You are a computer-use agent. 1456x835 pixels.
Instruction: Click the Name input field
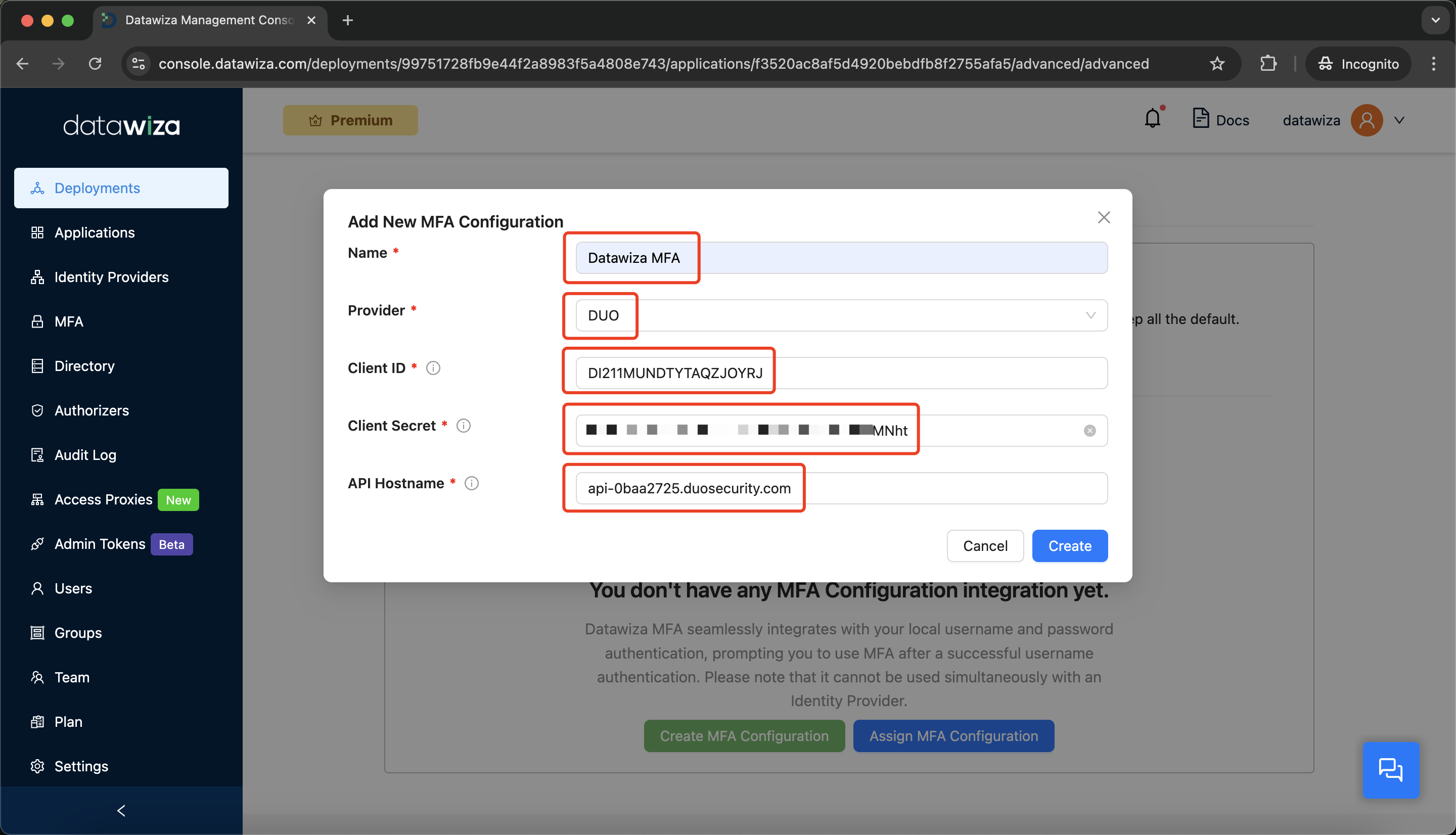pyautogui.click(x=841, y=258)
